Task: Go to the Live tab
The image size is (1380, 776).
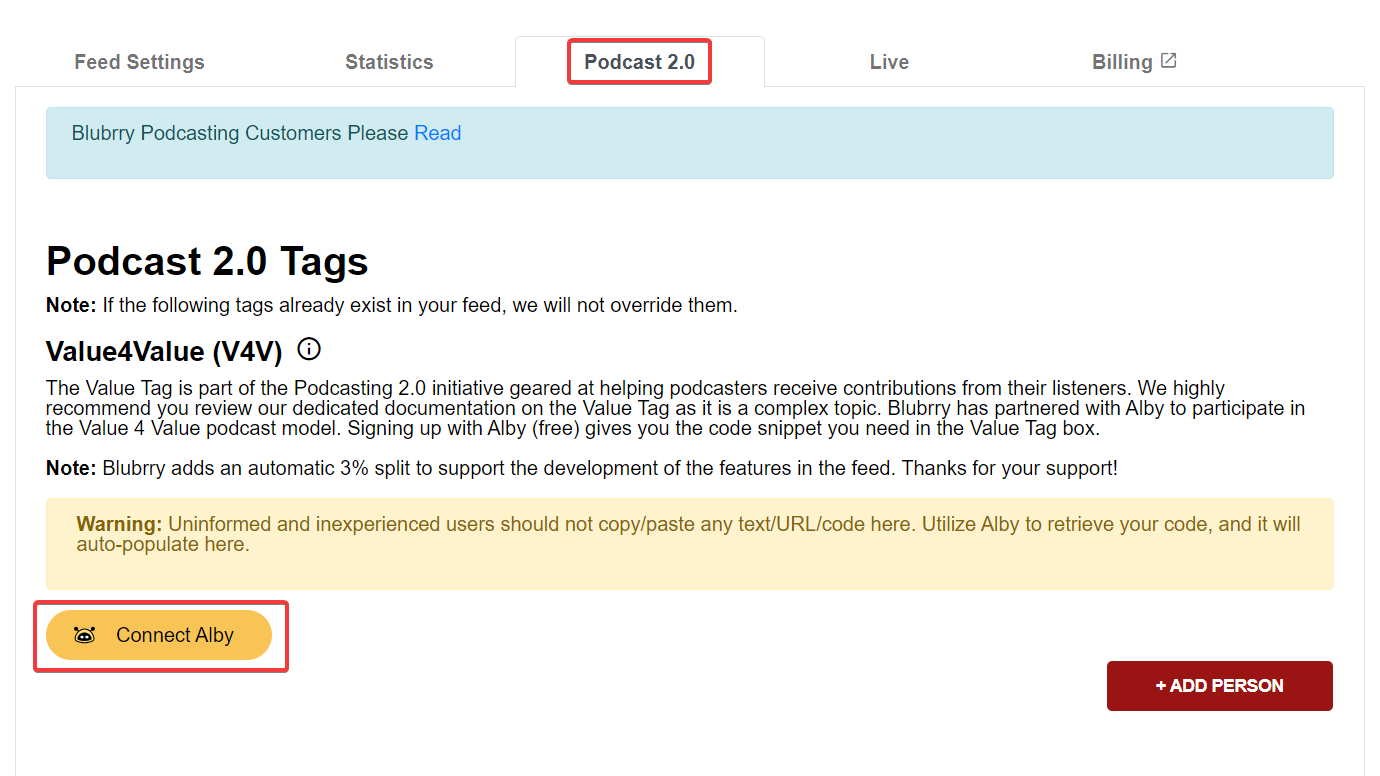Action: [x=889, y=62]
